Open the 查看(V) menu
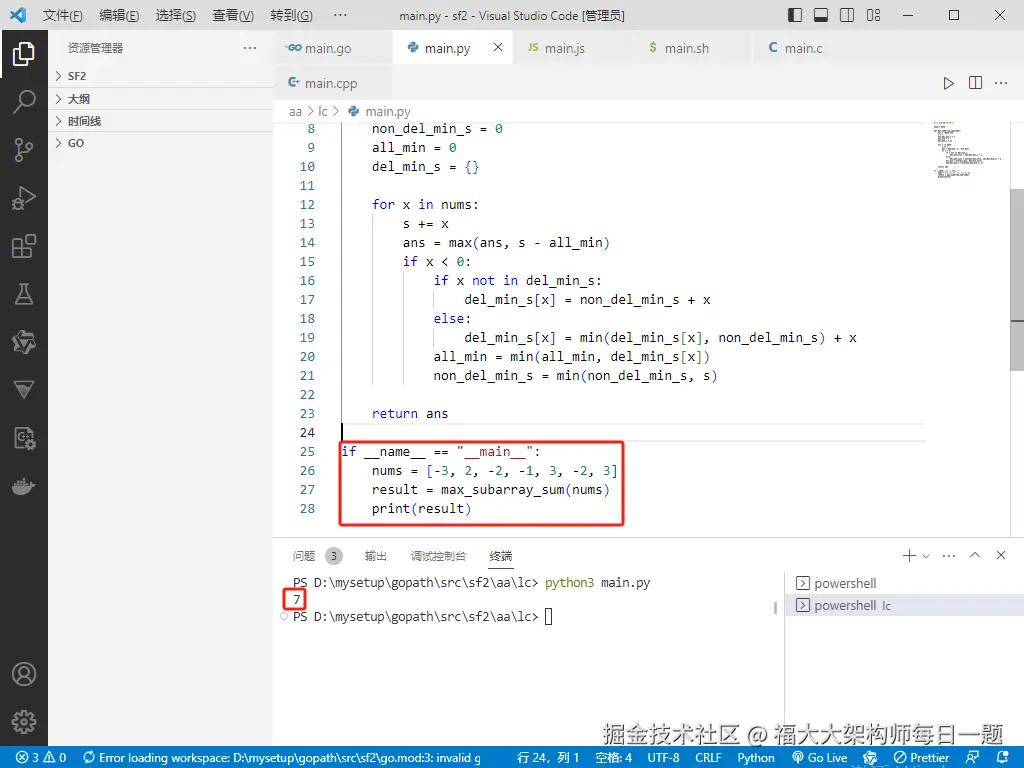Image resolution: width=1024 pixels, height=768 pixels. [233, 15]
